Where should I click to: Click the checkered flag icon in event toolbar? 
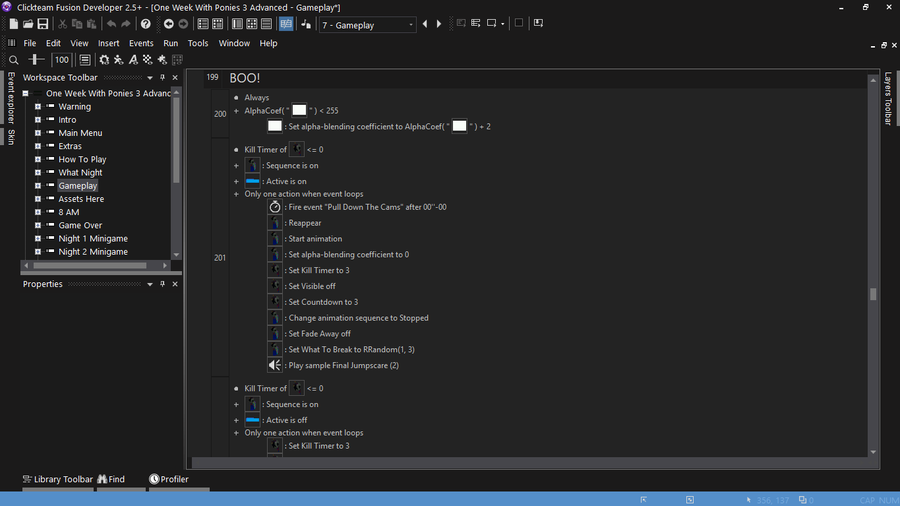click(148, 60)
